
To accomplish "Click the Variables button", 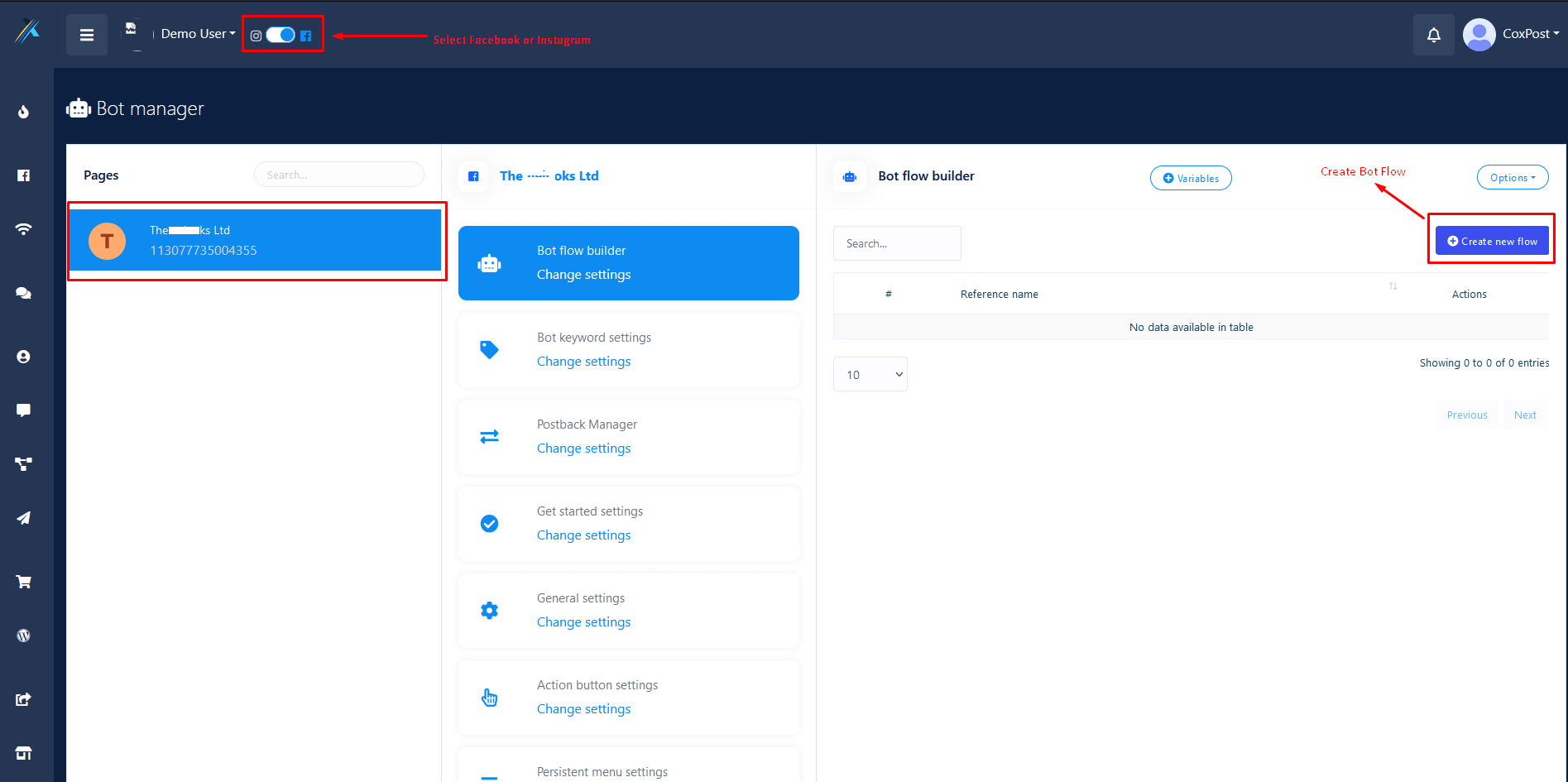I will [1190, 178].
